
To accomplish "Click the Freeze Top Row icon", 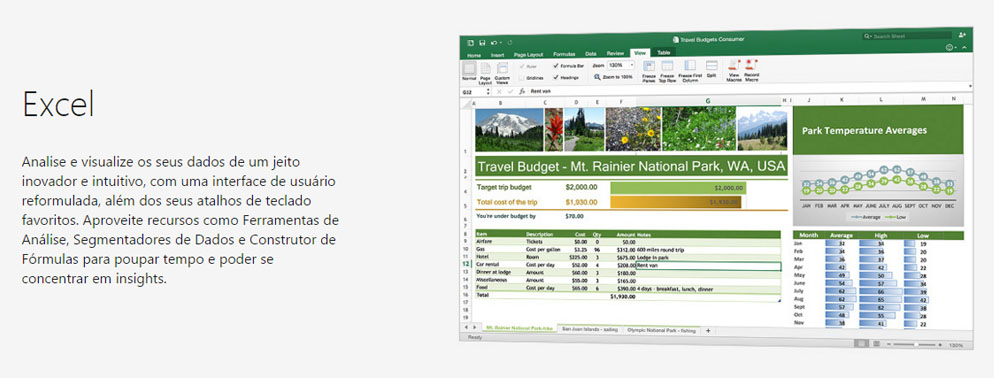I will pyautogui.click(x=667, y=65).
